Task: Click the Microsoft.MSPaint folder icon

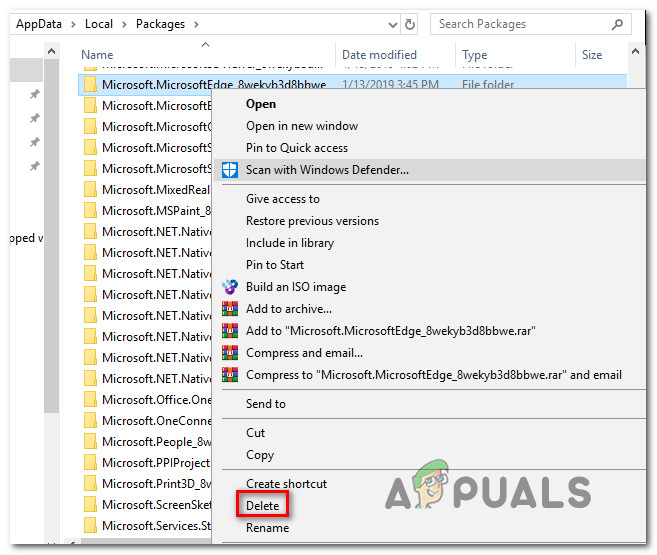Action: pos(90,210)
